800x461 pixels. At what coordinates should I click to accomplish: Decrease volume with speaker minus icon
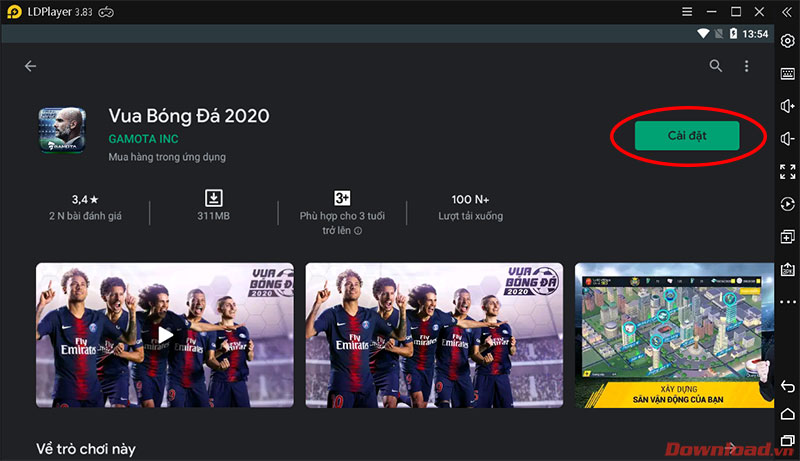[787, 139]
